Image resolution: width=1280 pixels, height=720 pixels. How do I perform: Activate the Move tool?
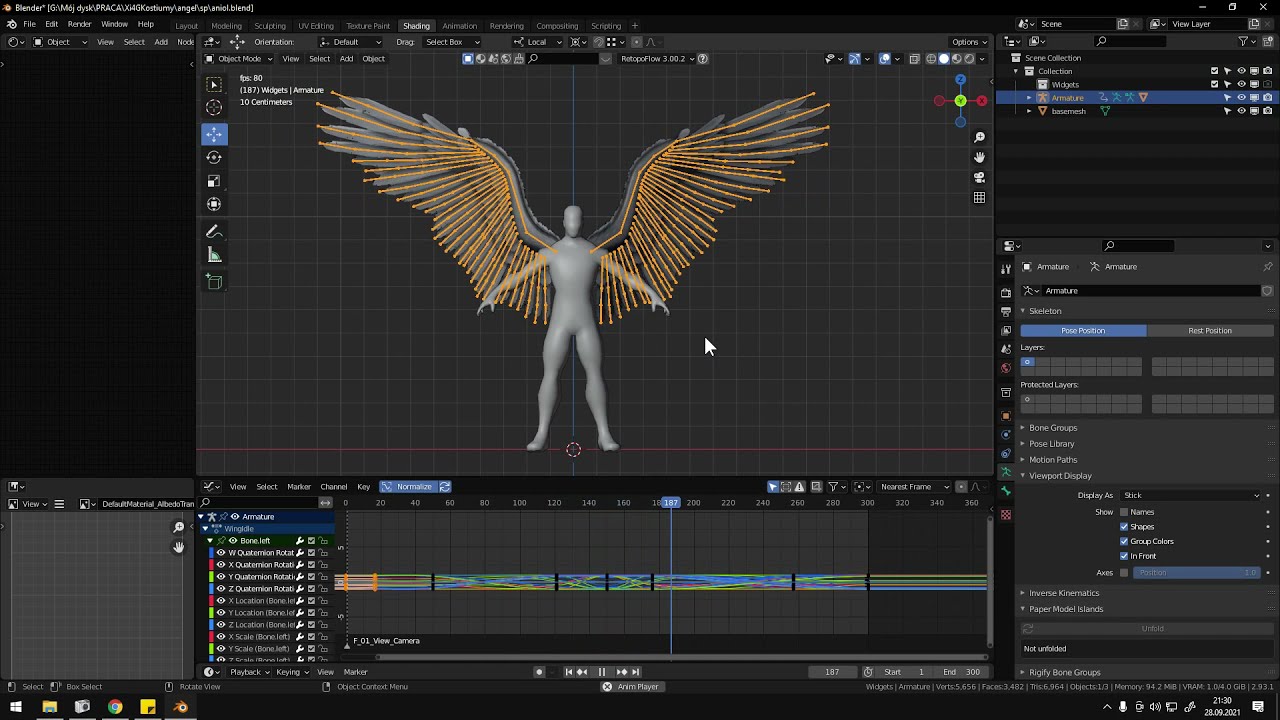click(214, 134)
